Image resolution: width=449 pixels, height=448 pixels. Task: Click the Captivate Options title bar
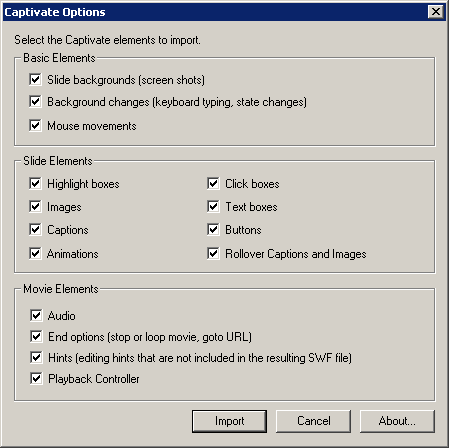[x=213, y=12]
